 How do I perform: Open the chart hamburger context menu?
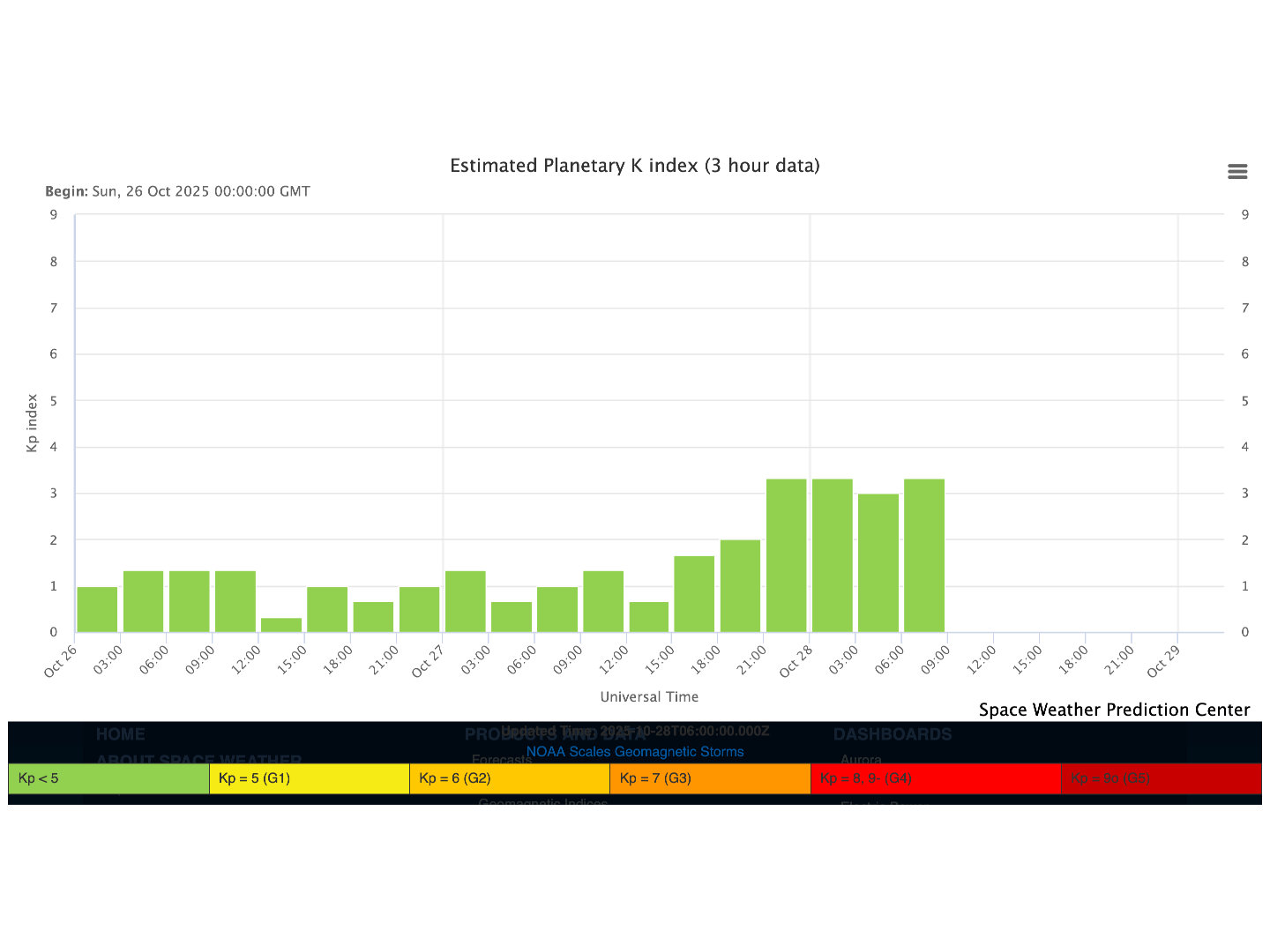pyautogui.click(x=1236, y=172)
